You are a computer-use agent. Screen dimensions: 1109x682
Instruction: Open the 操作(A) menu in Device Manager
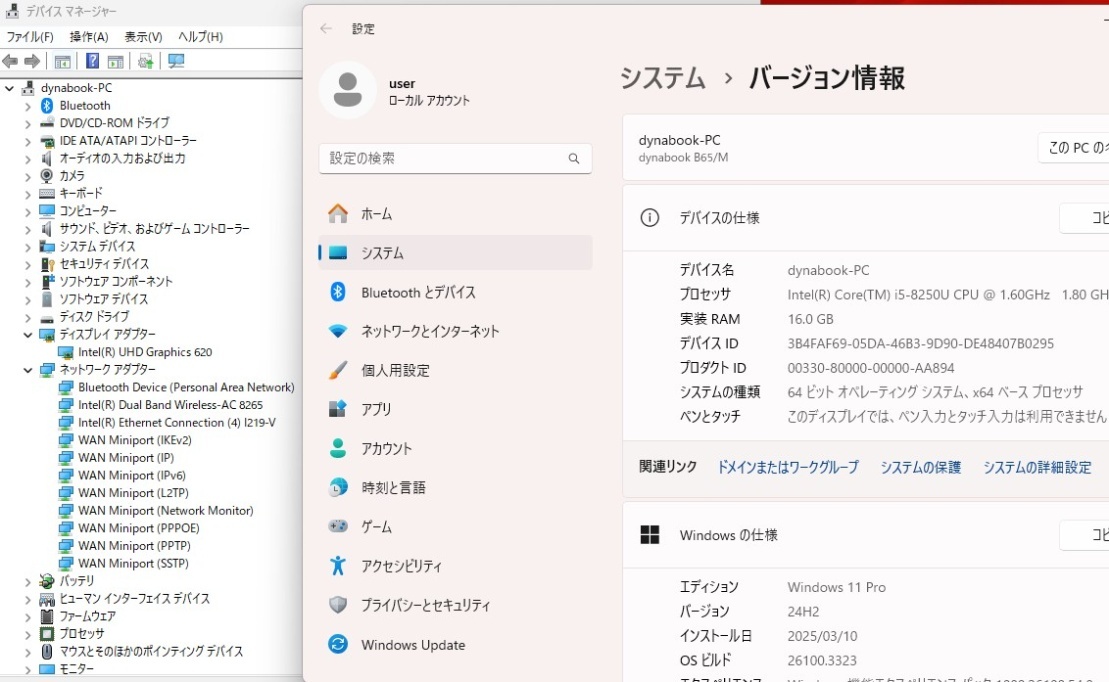click(x=89, y=37)
